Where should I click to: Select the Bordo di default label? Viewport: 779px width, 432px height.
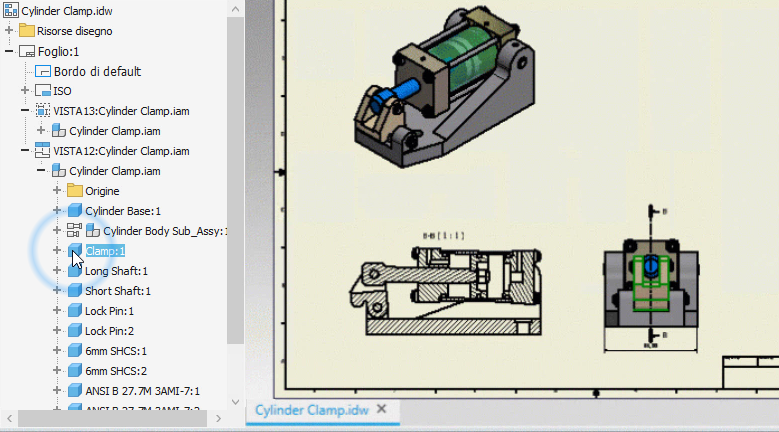tap(97, 72)
